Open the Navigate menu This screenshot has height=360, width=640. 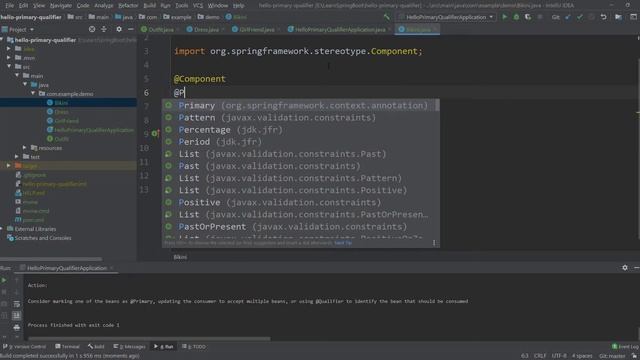61,5
